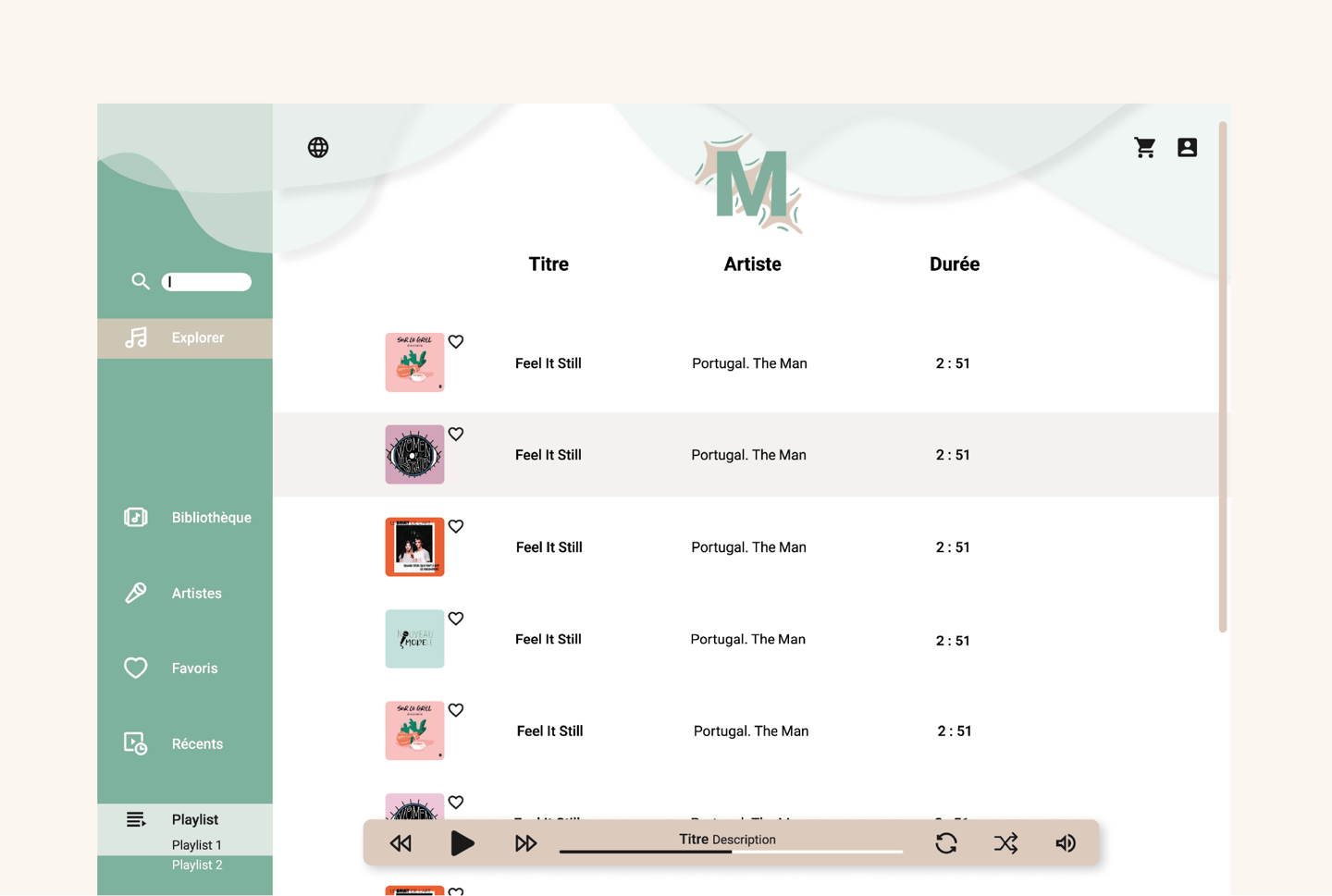Click the search magnifier icon in sidebar
Screen dimensions: 1332x896
pos(141,281)
